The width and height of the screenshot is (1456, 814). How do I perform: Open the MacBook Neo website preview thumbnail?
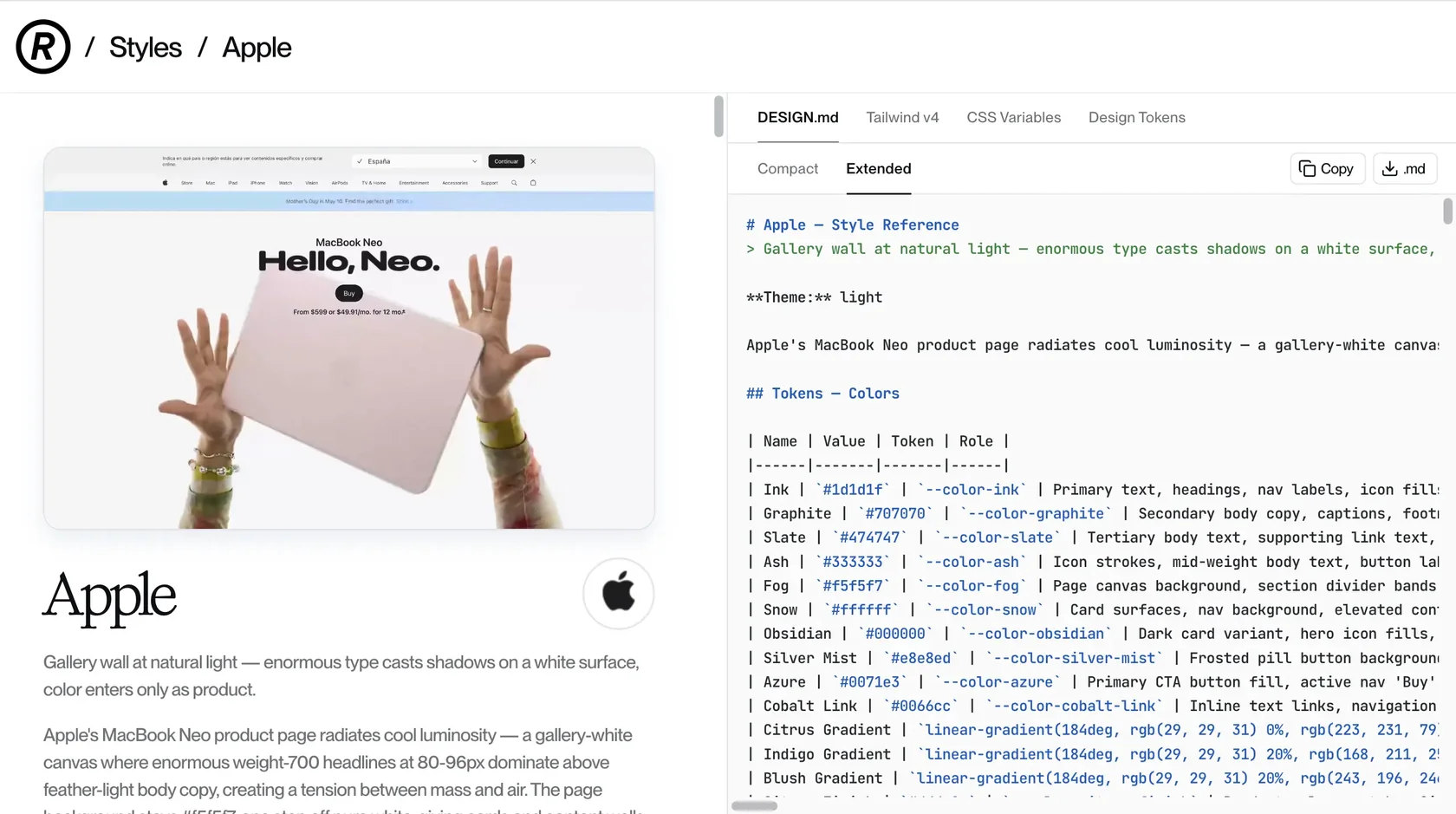click(349, 338)
